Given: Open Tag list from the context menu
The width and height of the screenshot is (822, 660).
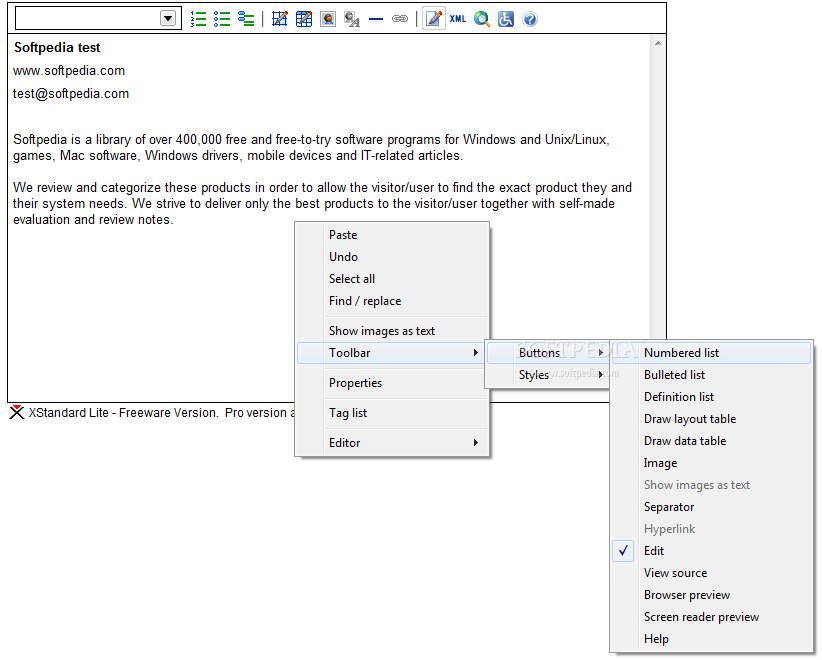Looking at the screenshot, I should coord(392,413).
